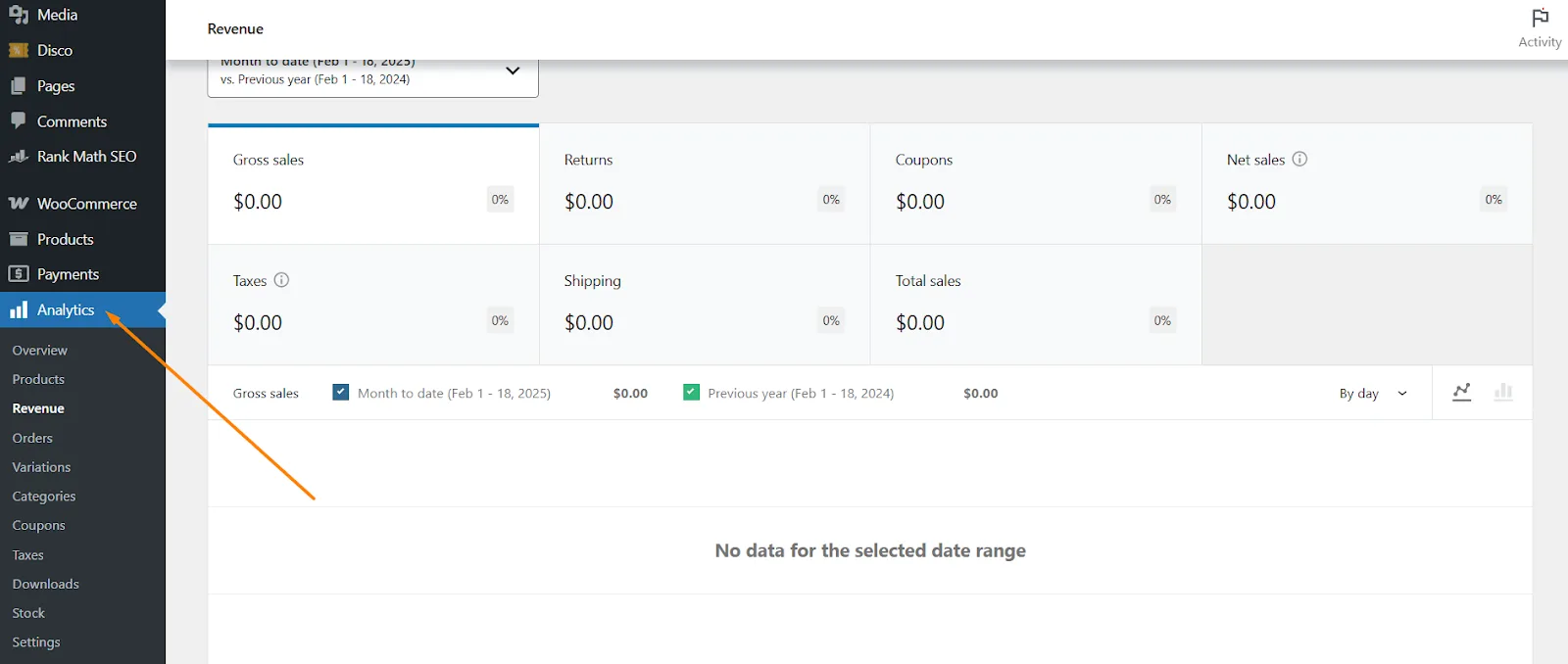Open Taxes analytics report
The image size is (1568, 664).
pyautogui.click(x=27, y=554)
